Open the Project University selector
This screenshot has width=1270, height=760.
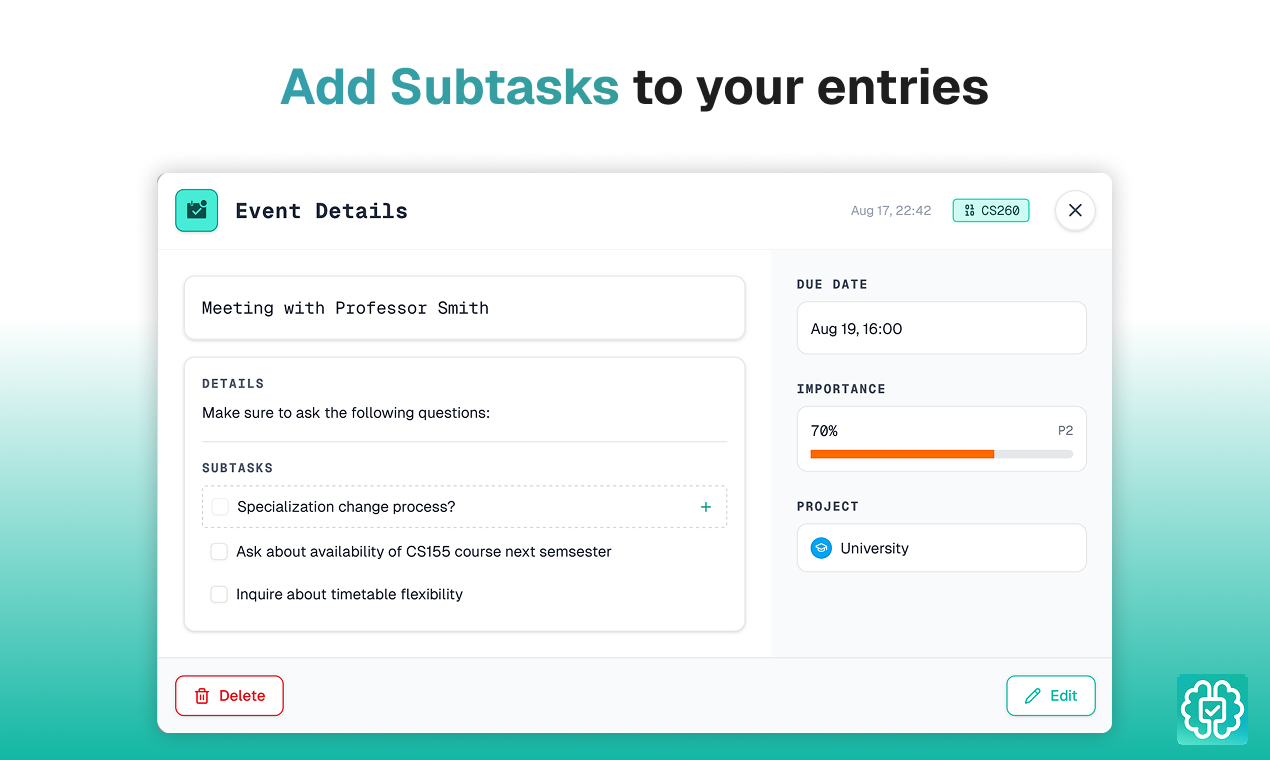click(941, 548)
